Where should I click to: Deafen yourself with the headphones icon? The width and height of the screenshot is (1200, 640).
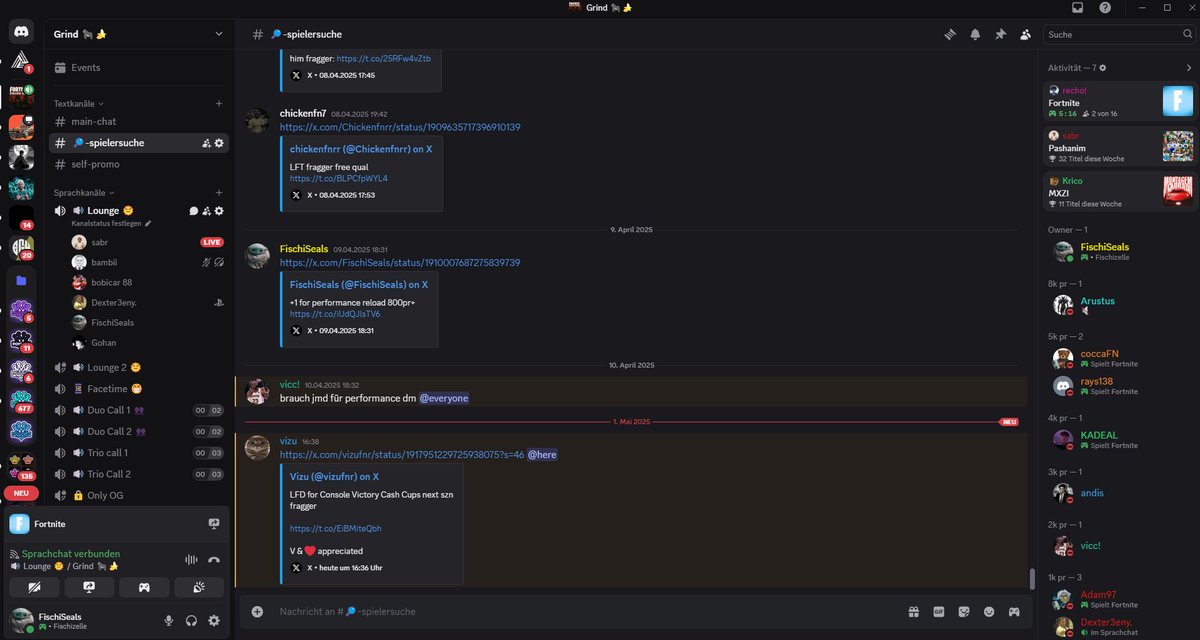pyautogui.click(x=191, y=620)
